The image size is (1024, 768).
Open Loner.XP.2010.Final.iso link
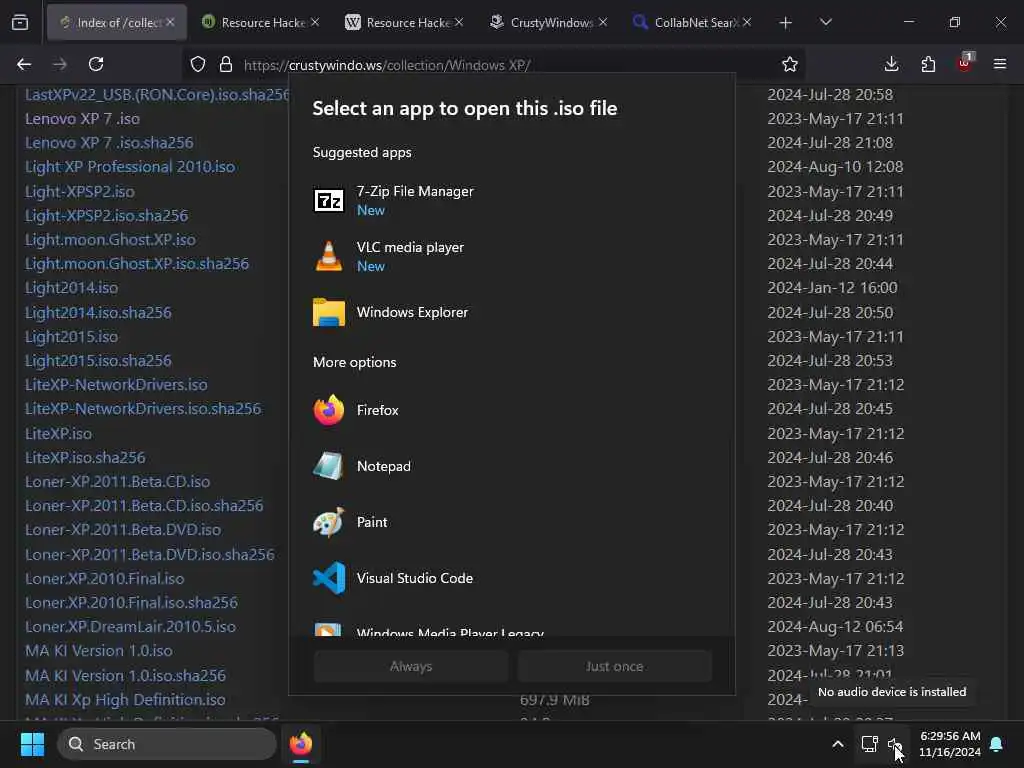click(104, 579)
